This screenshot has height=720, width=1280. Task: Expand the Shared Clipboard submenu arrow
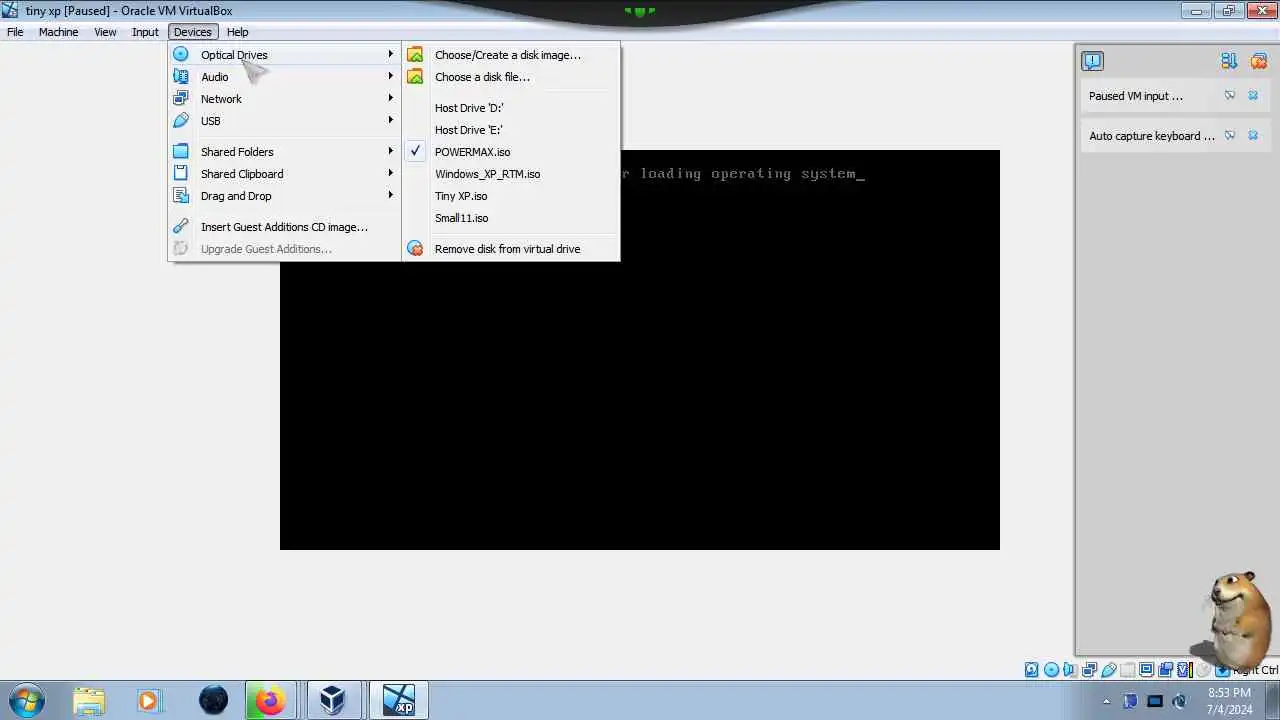click(391, 173)
